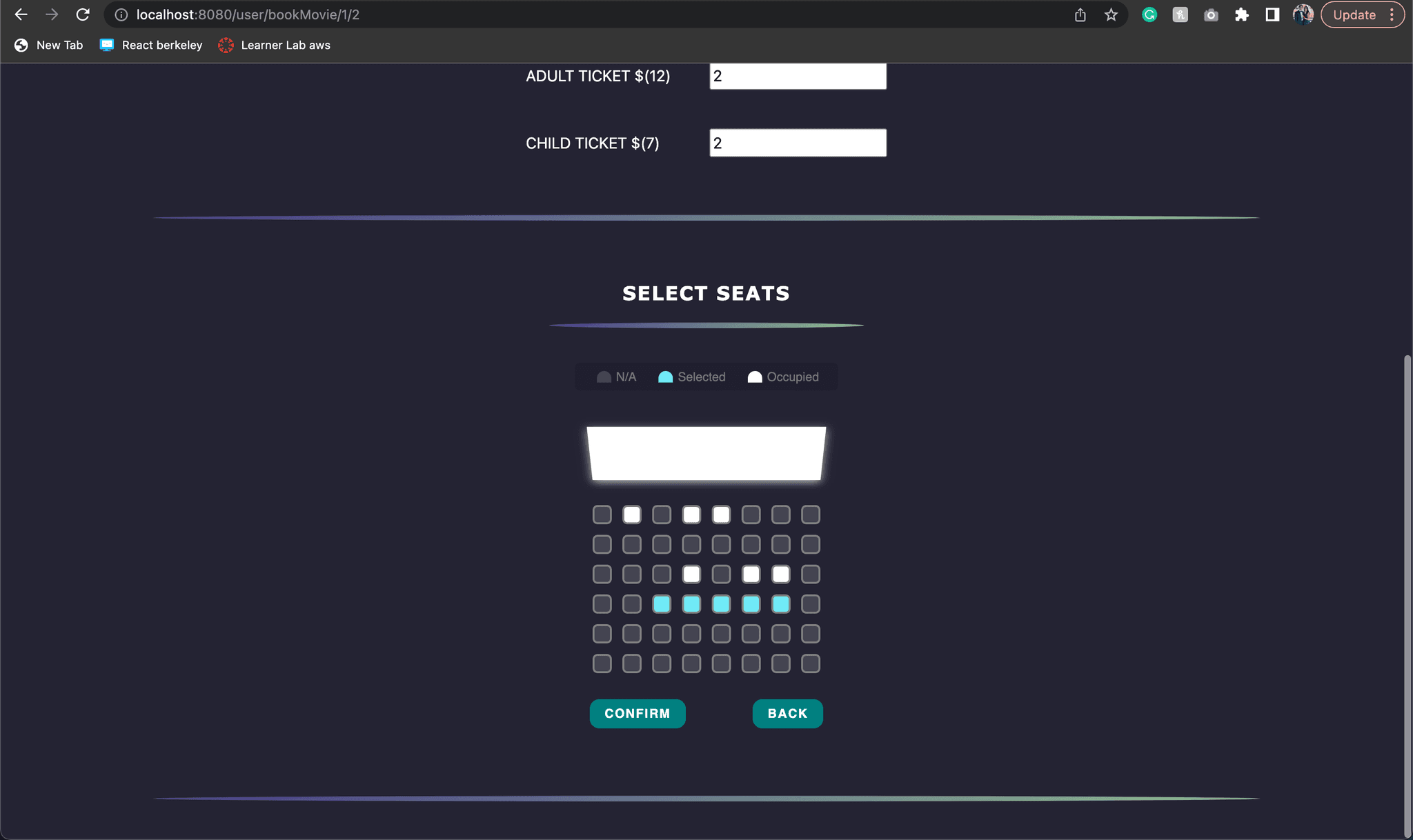Screen dimensions: 1413x840
Task: Click the occupied fourth seat in first row
Action: click(691, 514)
